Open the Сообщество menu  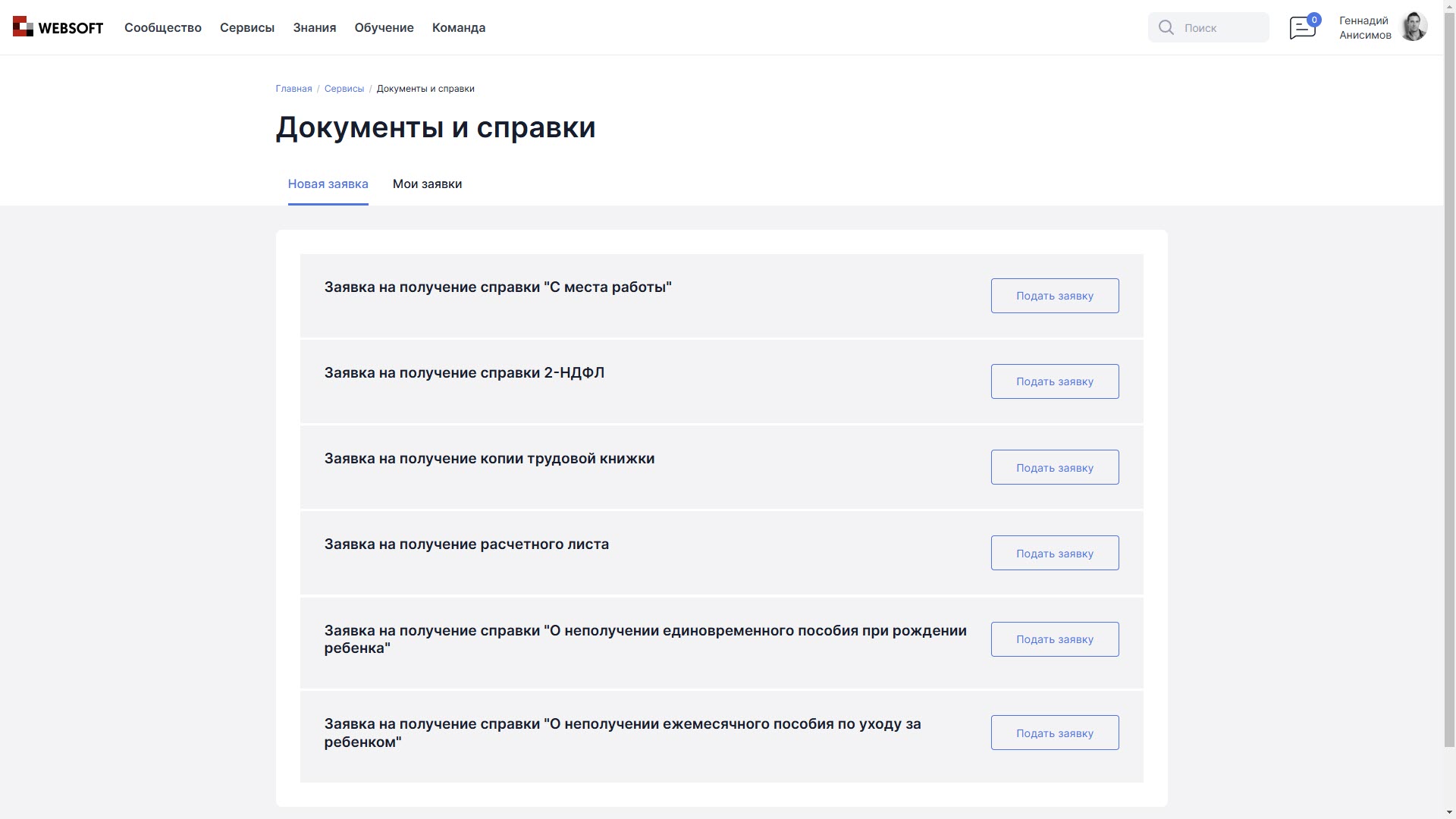point(162,27)
